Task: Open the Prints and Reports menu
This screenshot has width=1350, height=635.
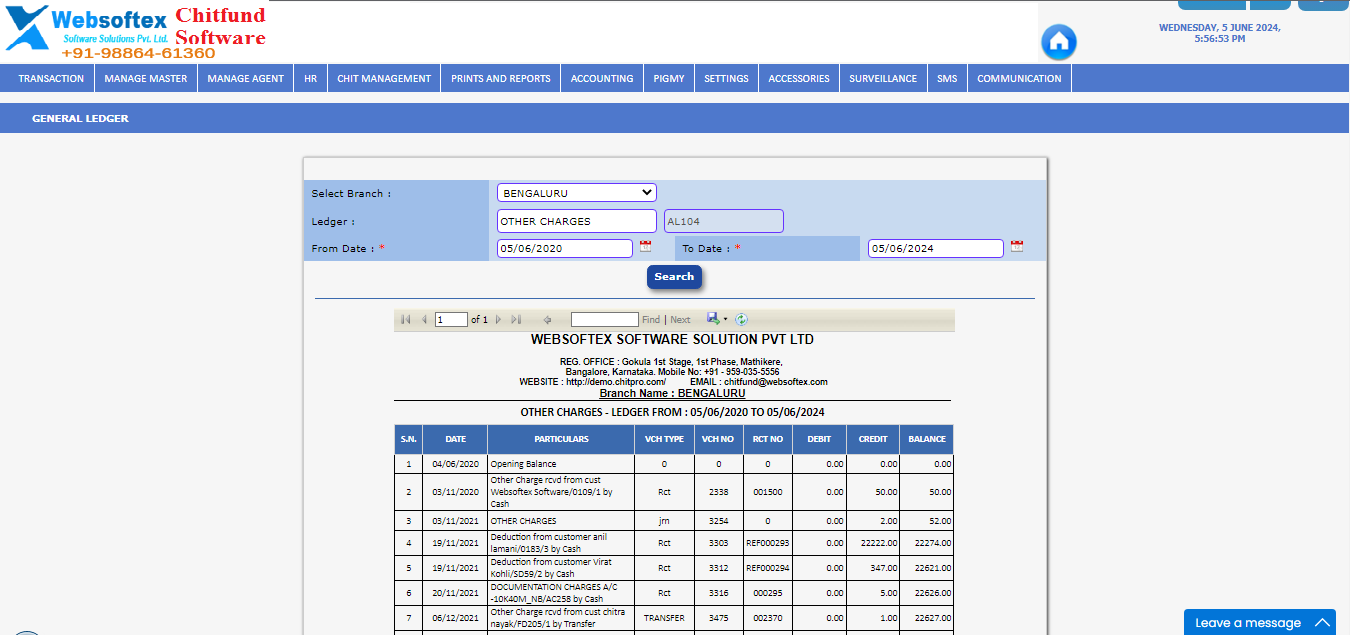Action: 501,78
